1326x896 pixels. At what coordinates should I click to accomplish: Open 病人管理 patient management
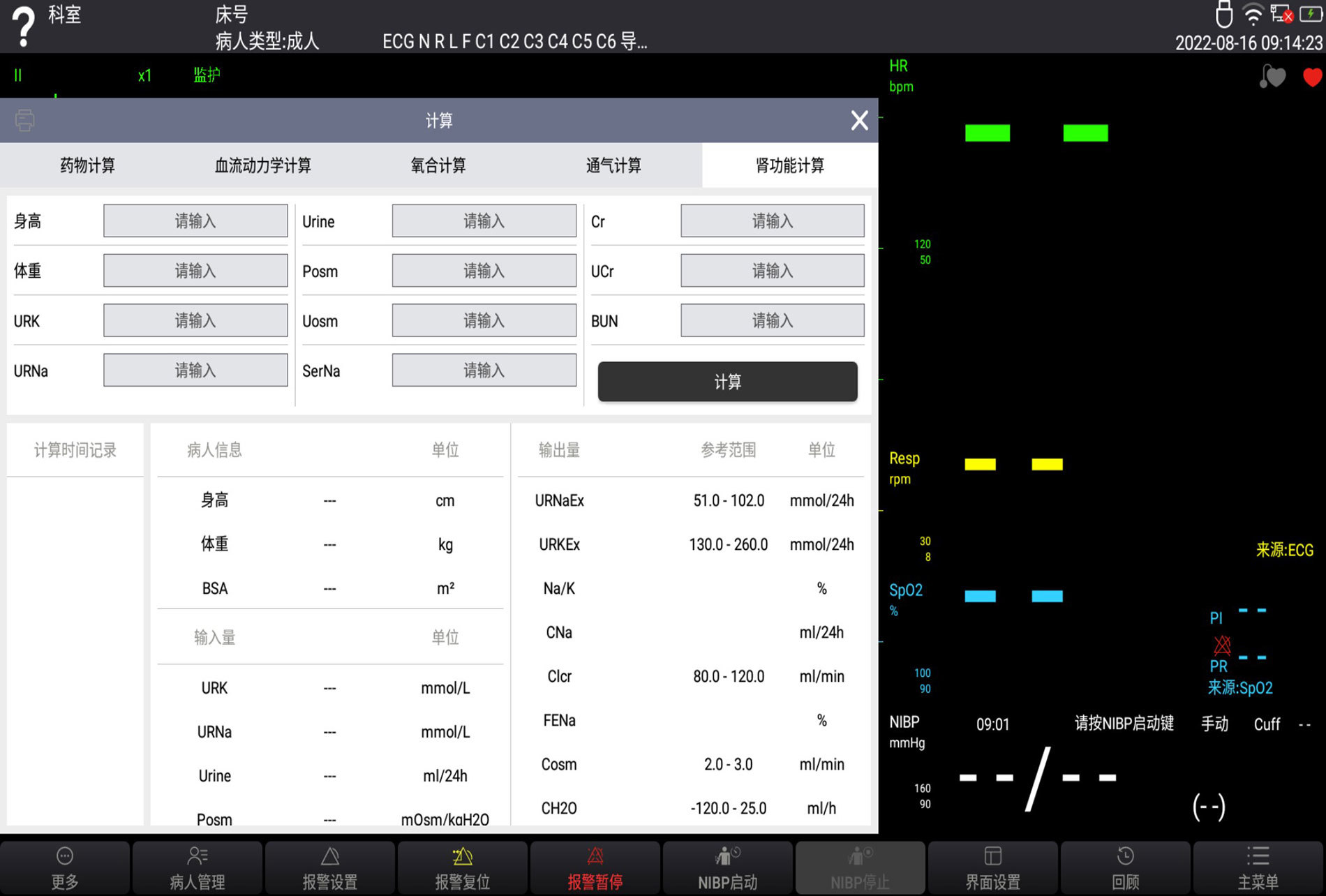[x=198, y=867]
